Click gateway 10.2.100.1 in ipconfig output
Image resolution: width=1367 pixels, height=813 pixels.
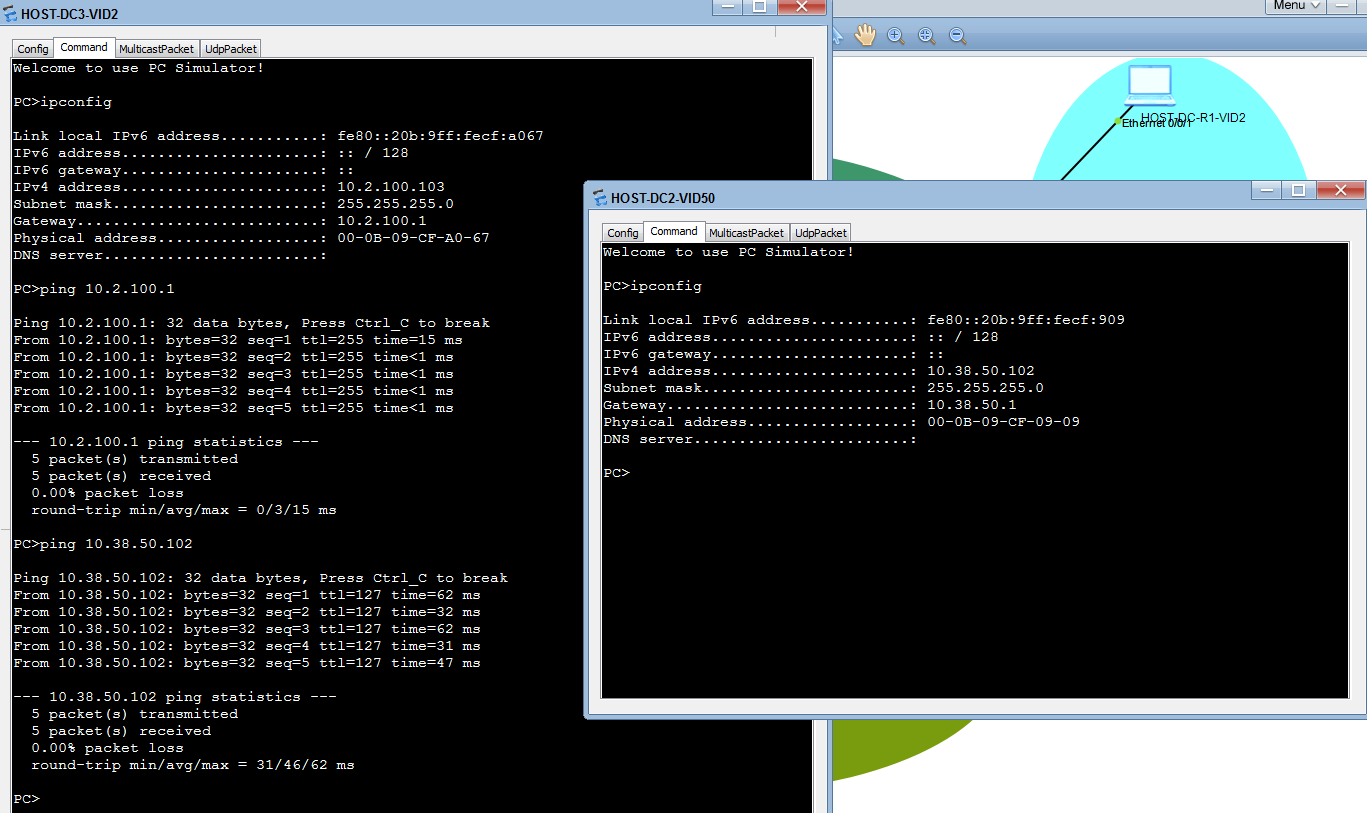[382, 221]
